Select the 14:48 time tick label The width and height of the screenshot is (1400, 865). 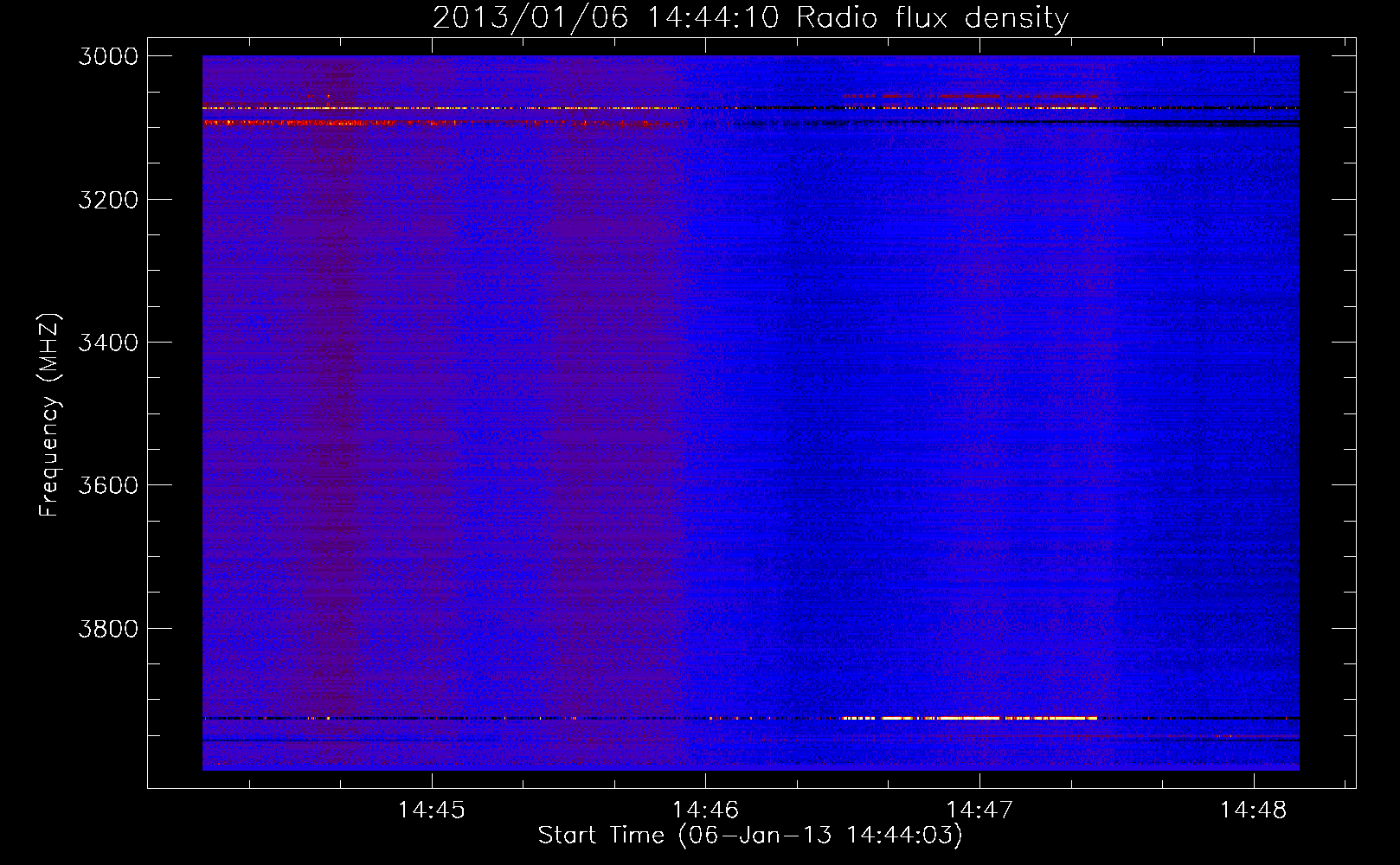click(1253, 810)
